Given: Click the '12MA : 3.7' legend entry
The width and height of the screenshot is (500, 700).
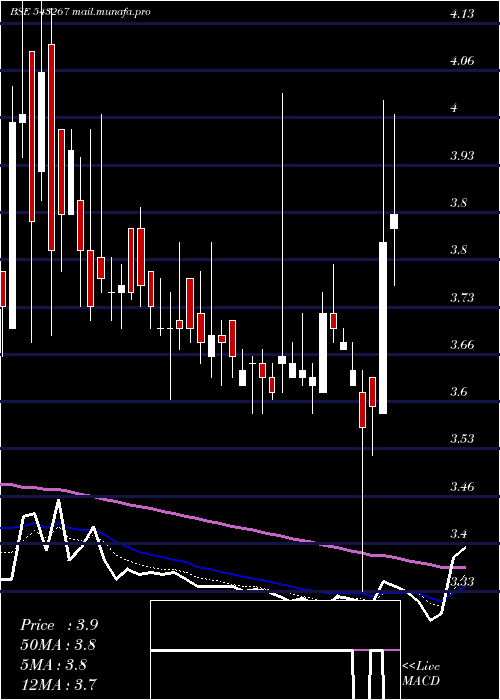Looking at the screenshot, I should 58,684.
